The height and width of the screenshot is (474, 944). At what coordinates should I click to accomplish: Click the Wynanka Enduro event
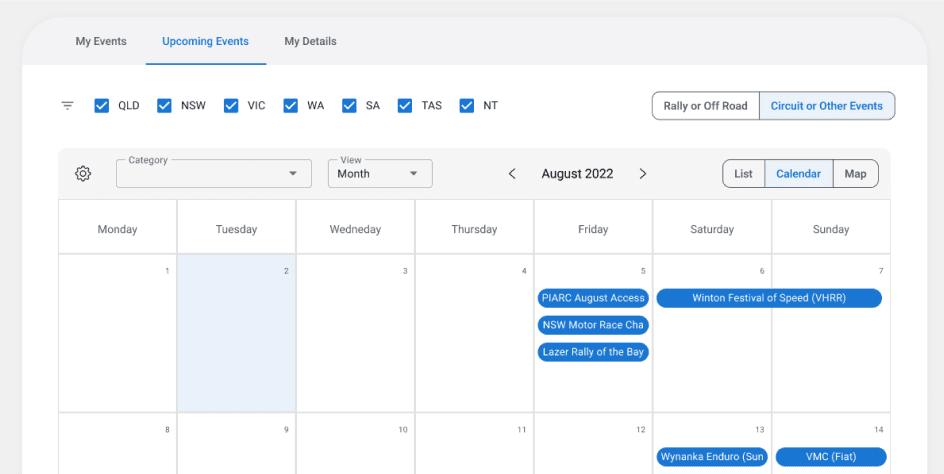(712, 457)
